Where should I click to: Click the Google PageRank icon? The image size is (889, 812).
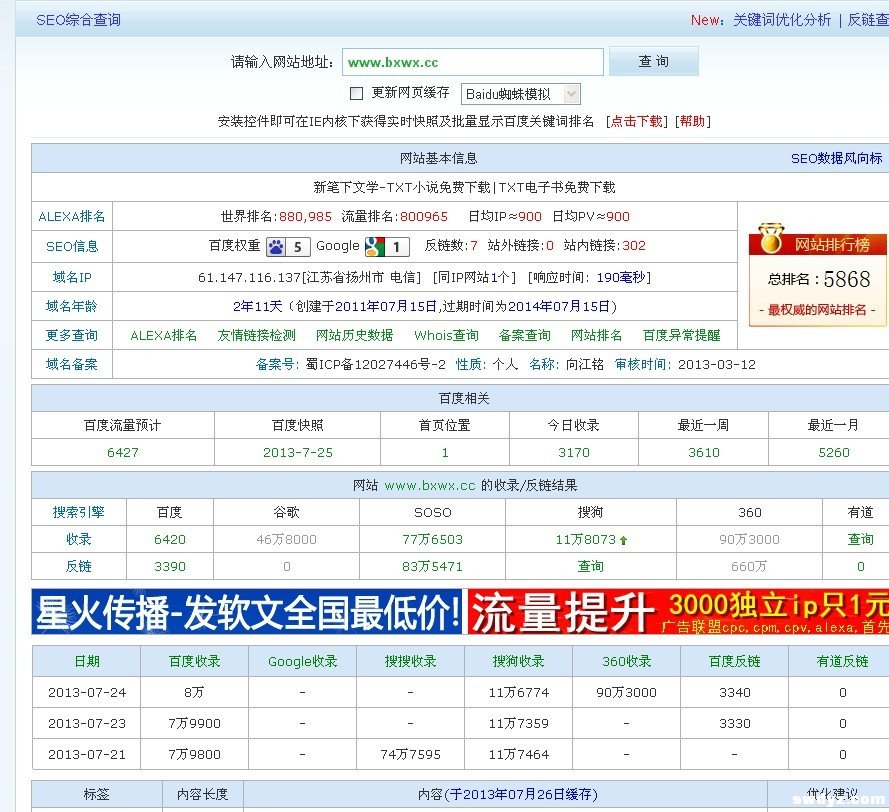pos(374,246)
